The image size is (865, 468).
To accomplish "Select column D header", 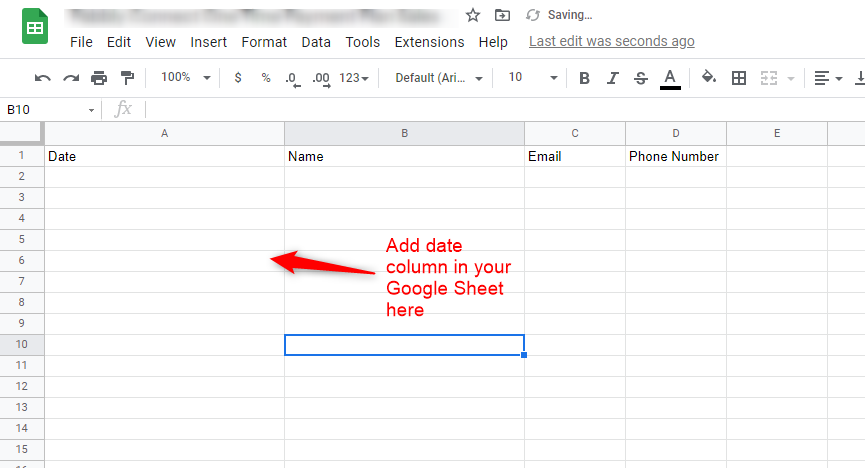I will [x=676, y=134].
